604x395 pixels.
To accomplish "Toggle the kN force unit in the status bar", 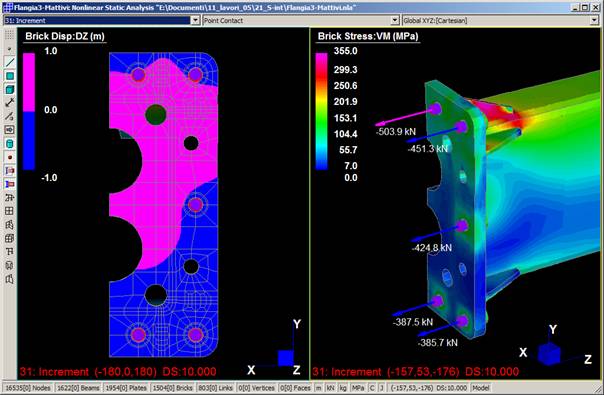I will pyautogui.click(x=331, y=388).
